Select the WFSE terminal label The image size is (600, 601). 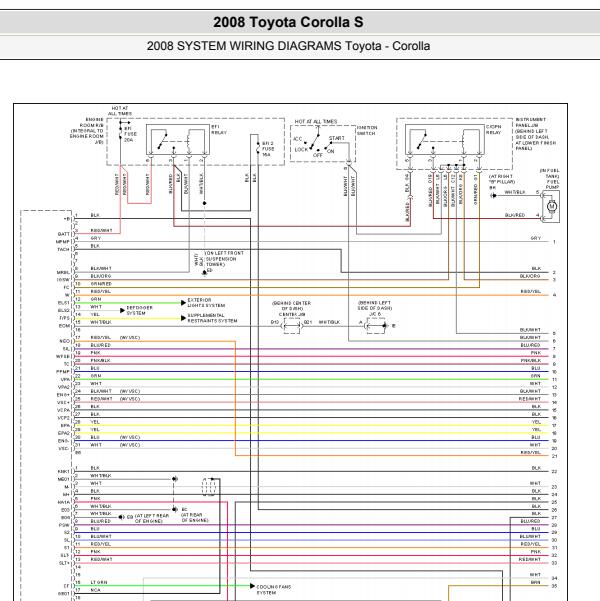pyautogui.click(x=63, y=356)
